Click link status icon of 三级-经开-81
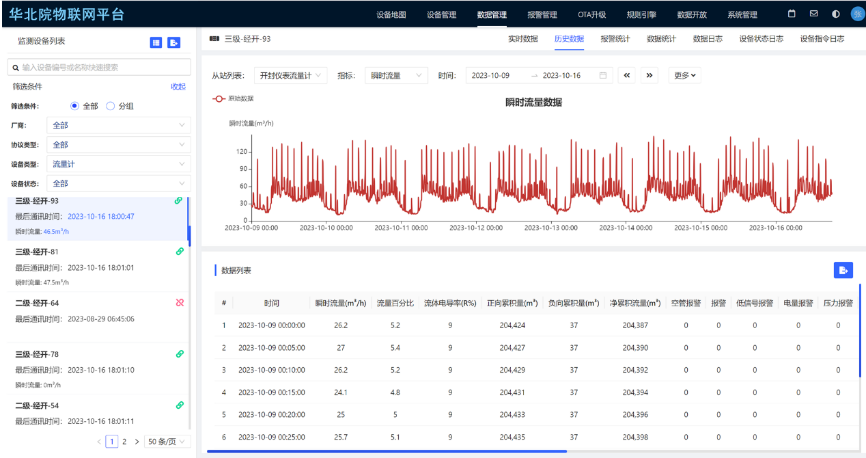Image resolution: width=866 pixels, height=458 pixels. tap(179, 251)
